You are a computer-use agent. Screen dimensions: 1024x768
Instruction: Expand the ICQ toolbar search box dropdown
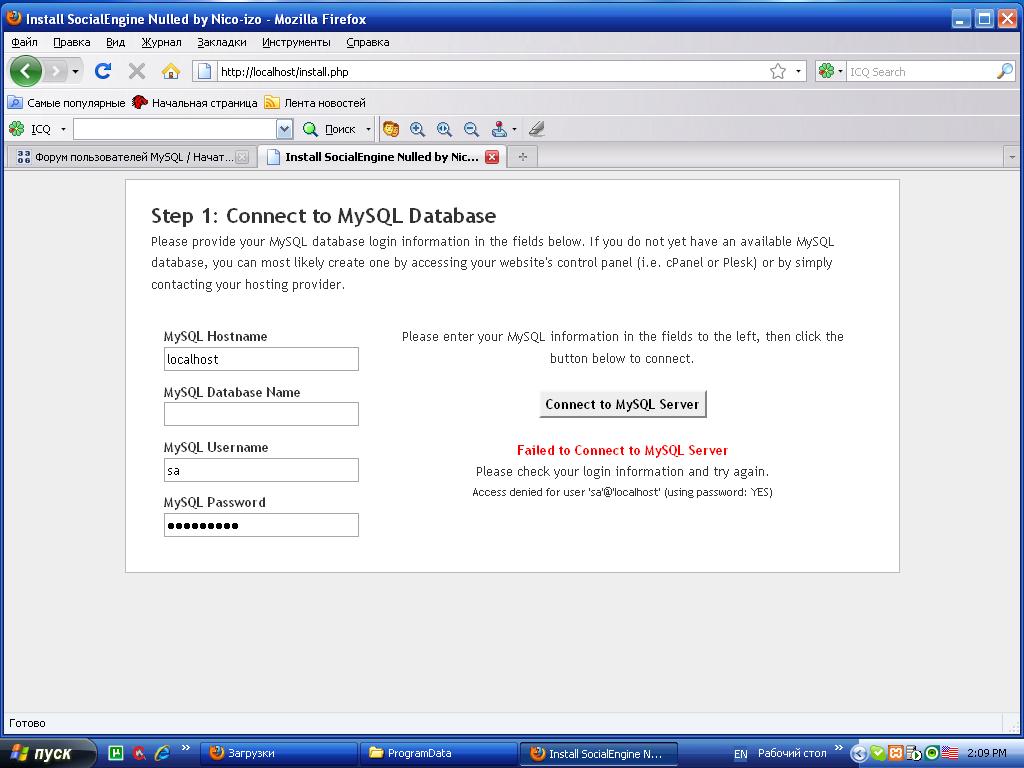284,129
